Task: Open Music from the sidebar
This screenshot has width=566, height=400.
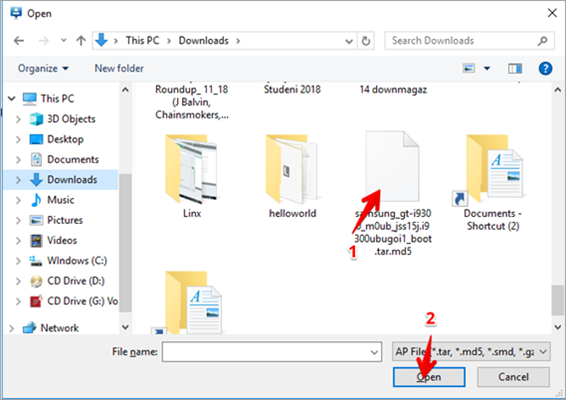Action: 60,200
